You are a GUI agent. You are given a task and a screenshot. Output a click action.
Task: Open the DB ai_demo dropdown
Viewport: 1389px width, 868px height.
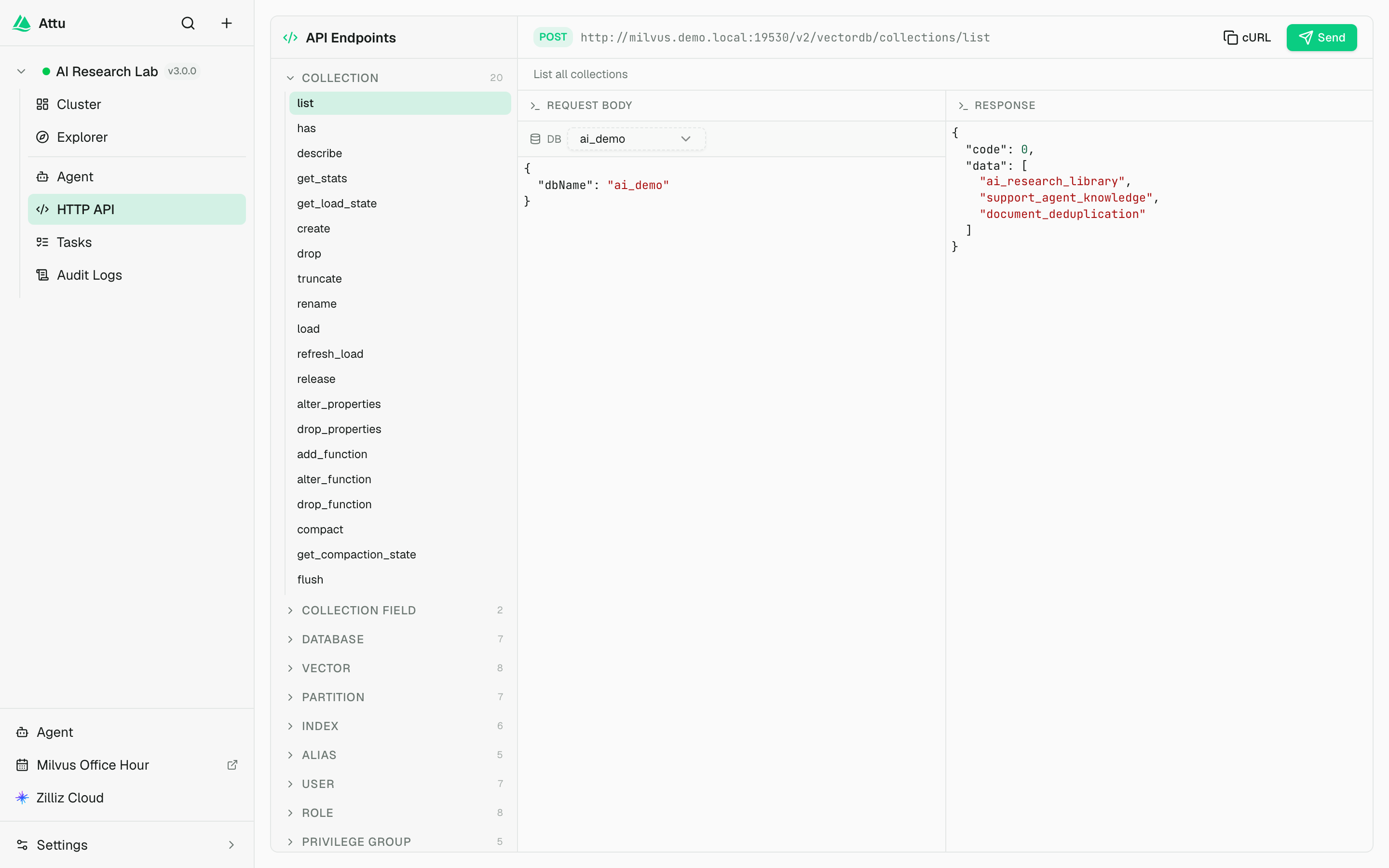636,139
